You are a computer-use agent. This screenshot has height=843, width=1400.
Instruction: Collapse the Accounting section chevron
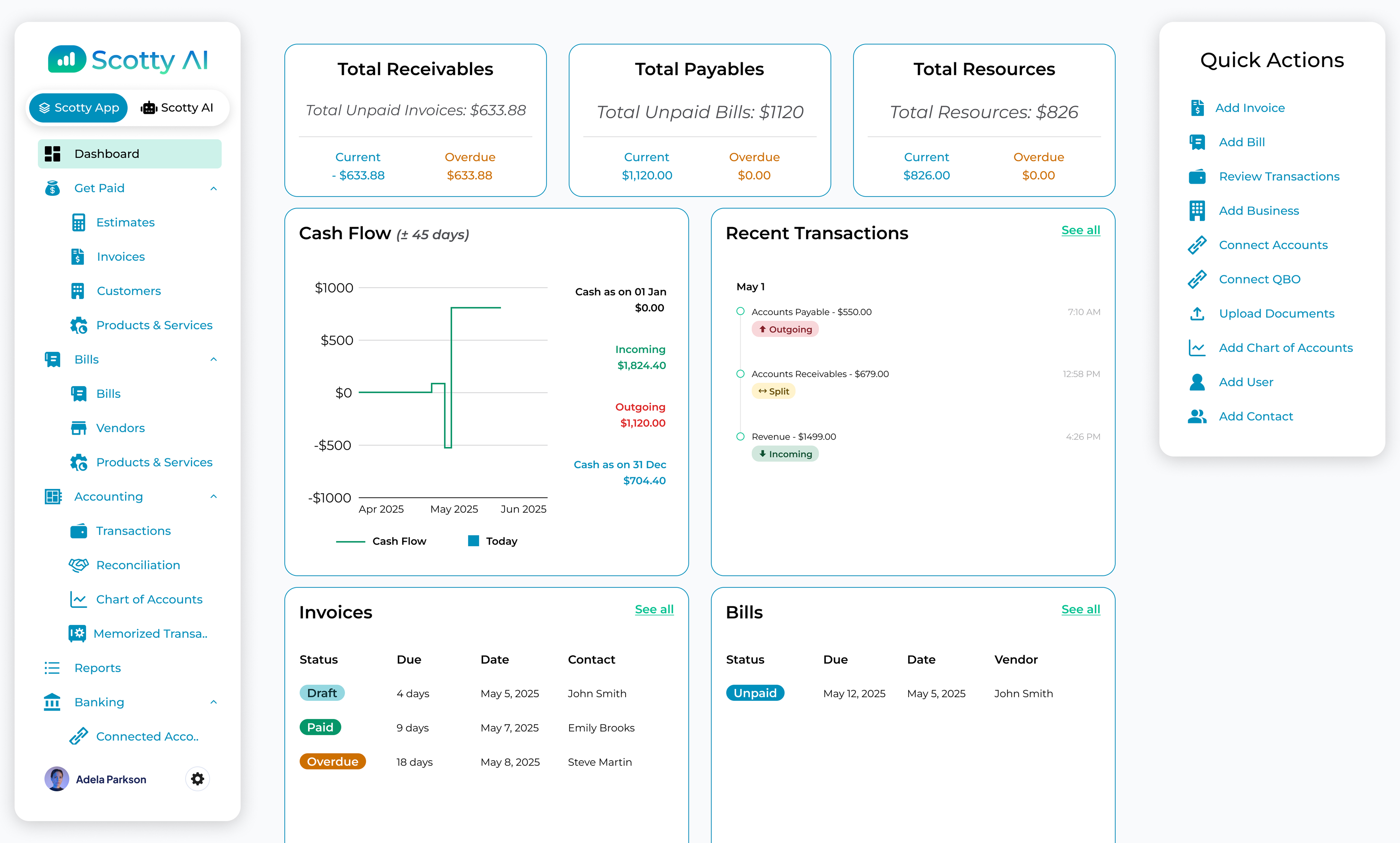[214, 496]
